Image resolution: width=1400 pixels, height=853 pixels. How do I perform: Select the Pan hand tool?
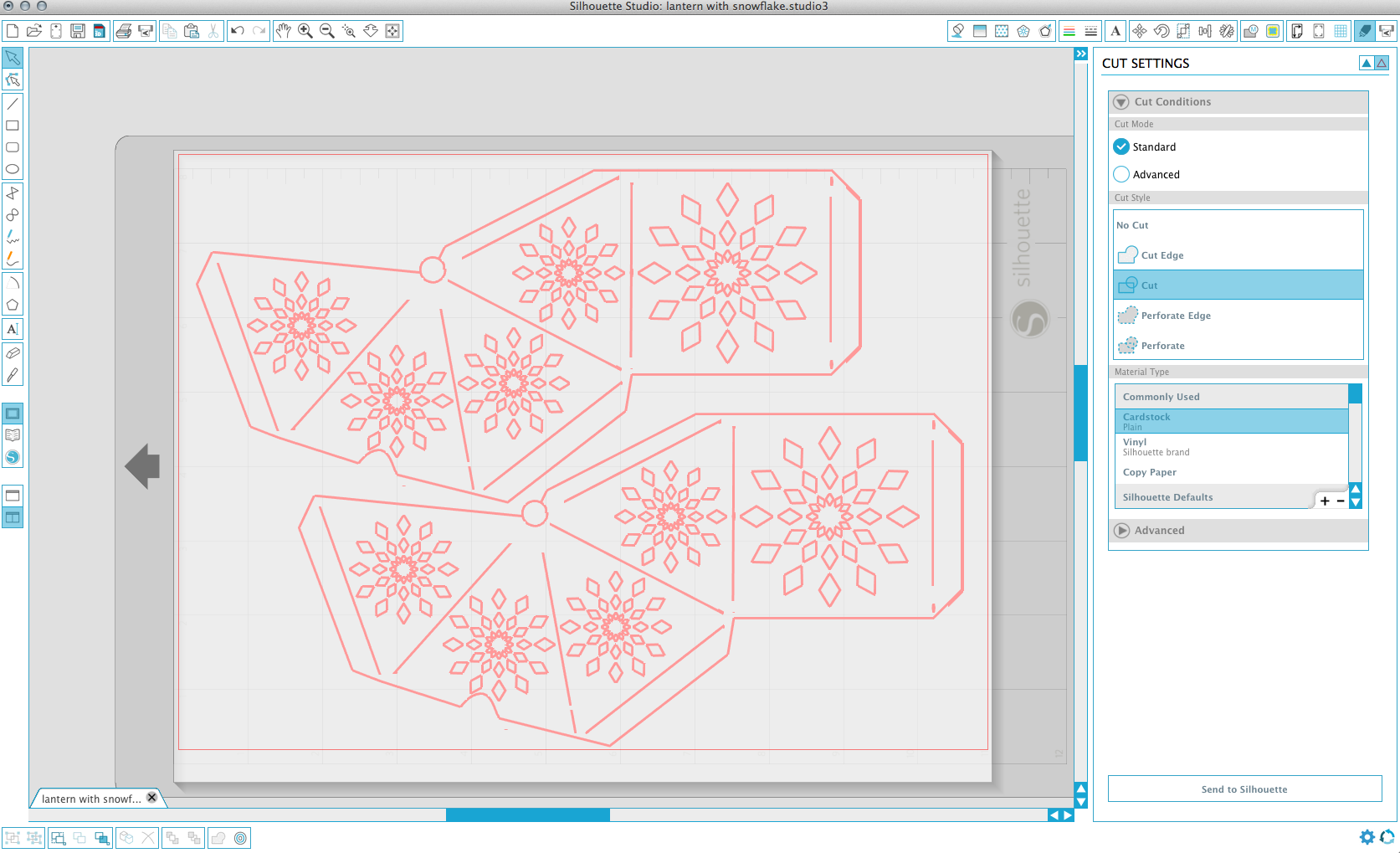(x=284, y=31)
